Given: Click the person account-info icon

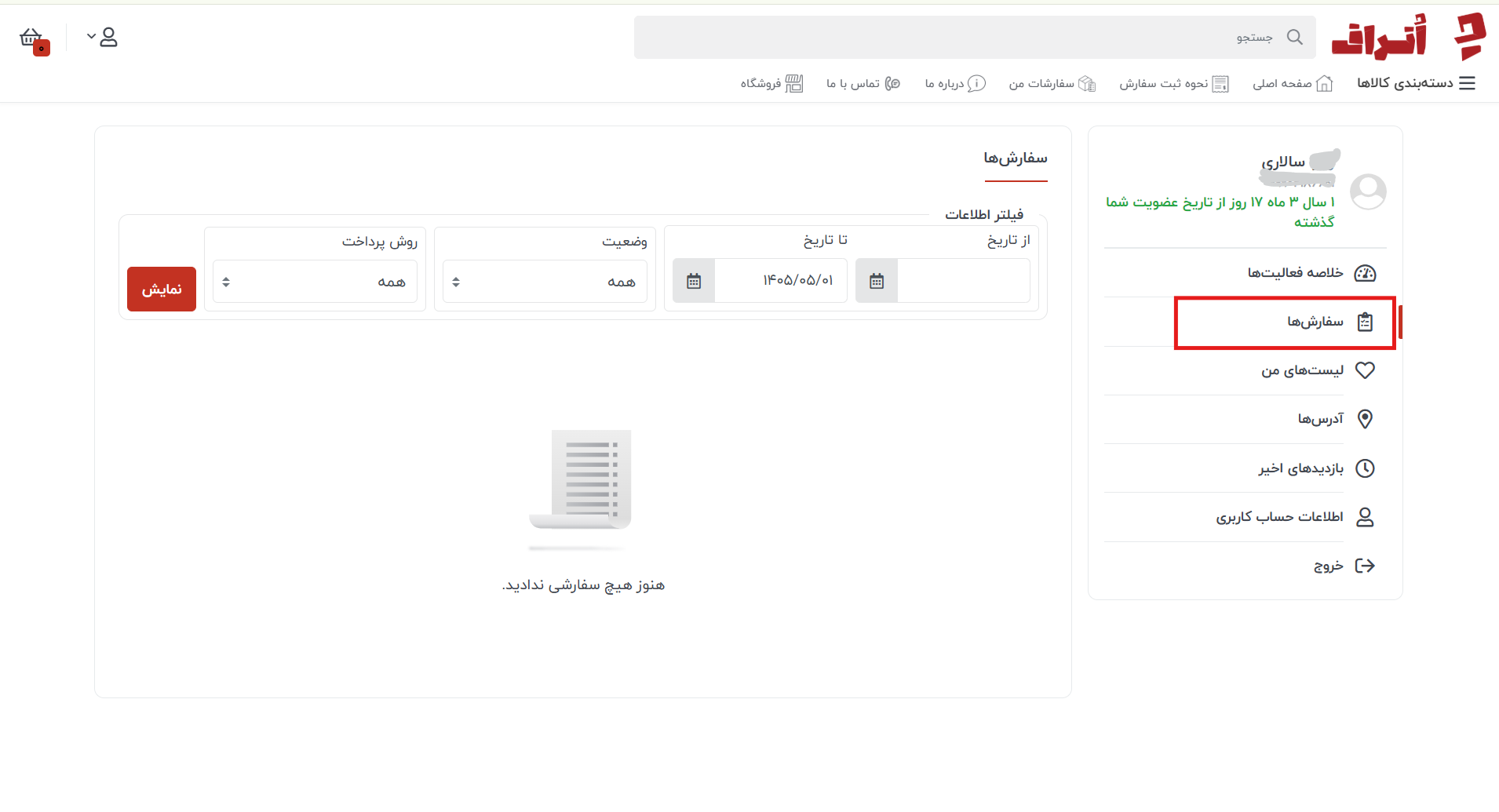Looking at the screenshot, I should (x=1366, y=517).
